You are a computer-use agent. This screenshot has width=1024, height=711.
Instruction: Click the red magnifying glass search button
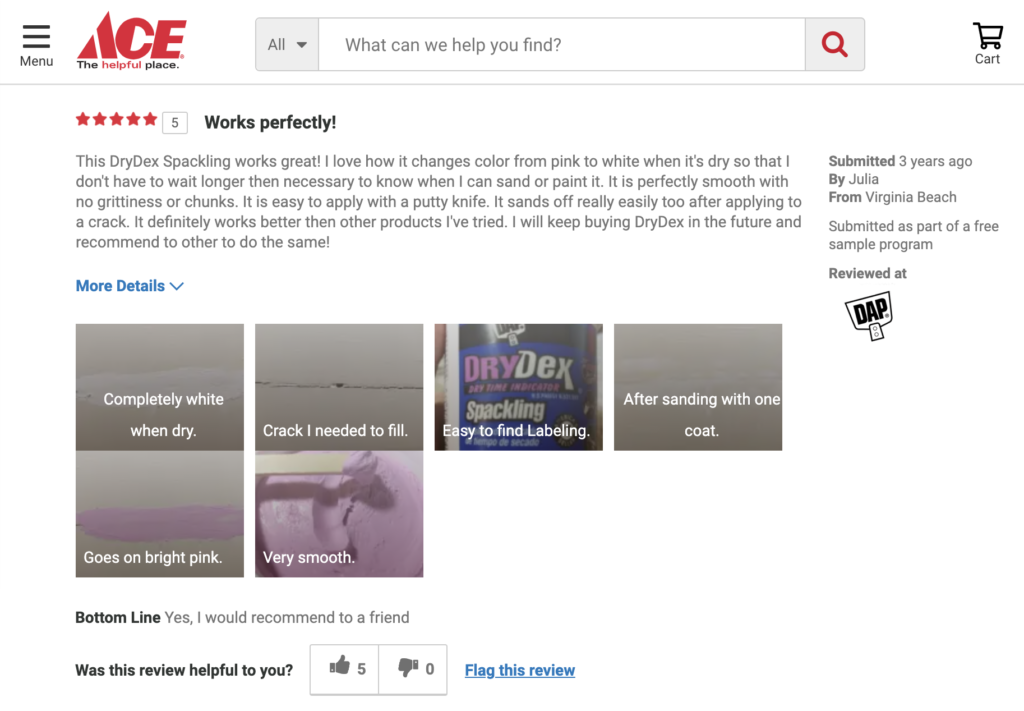pyautogui.click(x=835, y=44)
